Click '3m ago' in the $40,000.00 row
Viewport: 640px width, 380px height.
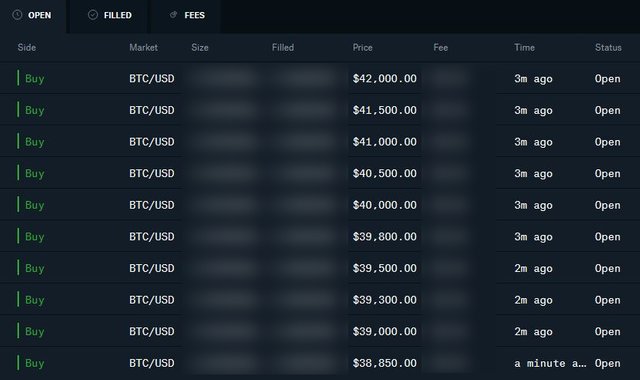point(533,205)
